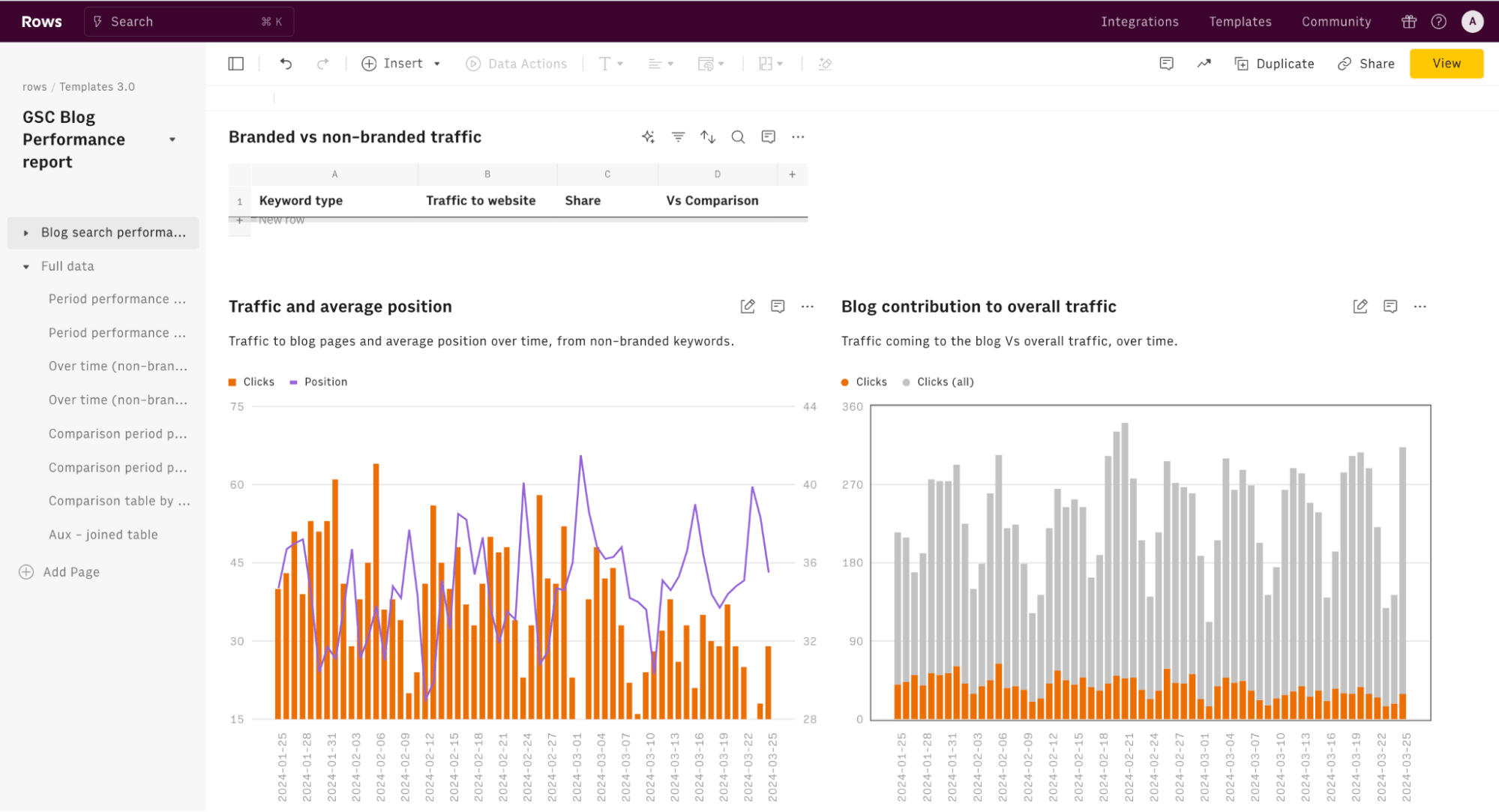Image resolution: width=1499 pixels, height=812 pixels.
Task: Click the comment icon on Traffic and average position
Action: pyautogui.click(x=778, y=306)
